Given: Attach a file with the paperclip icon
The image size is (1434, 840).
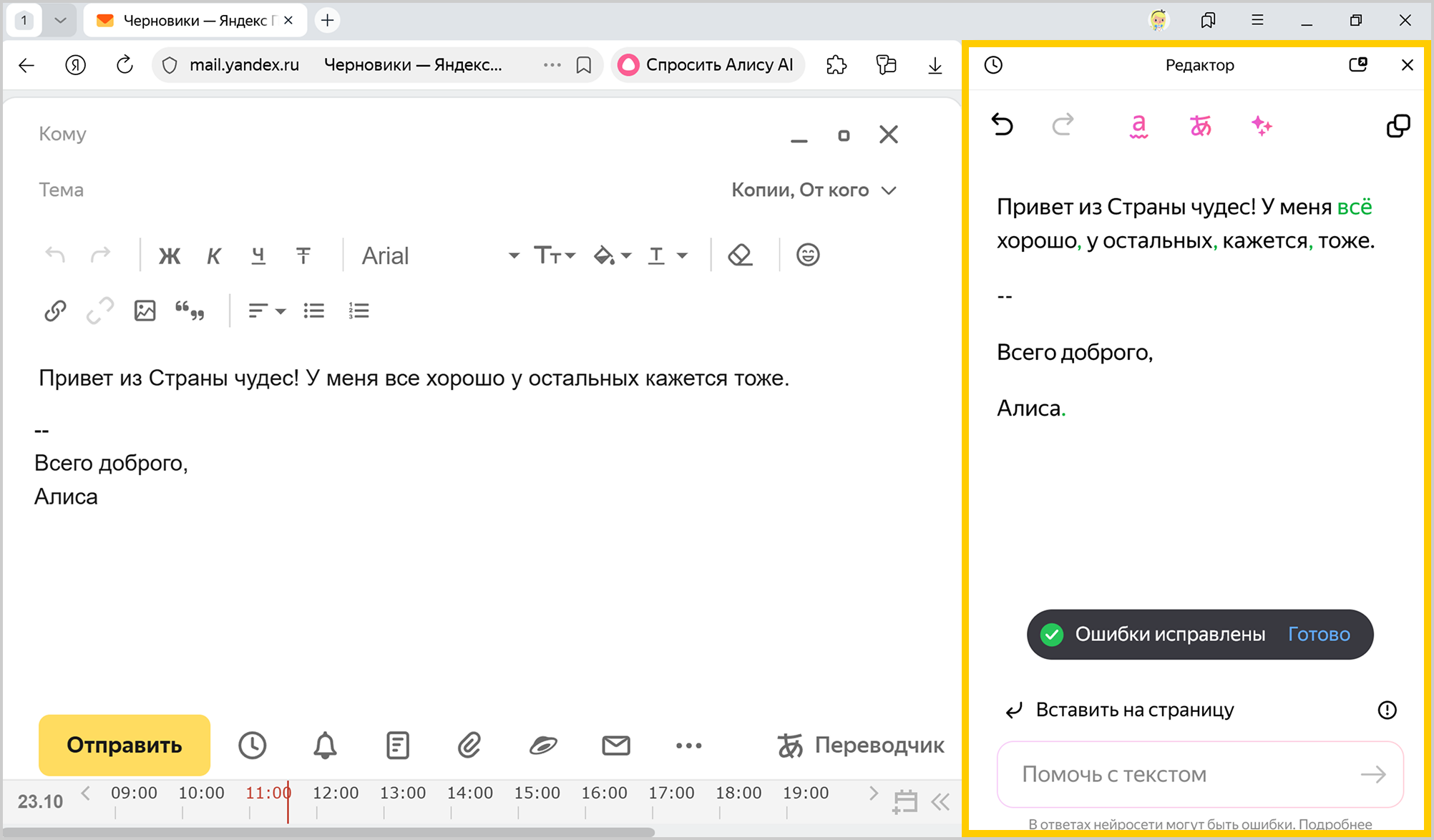Looking at the screenshot, I should coord(469,745).
